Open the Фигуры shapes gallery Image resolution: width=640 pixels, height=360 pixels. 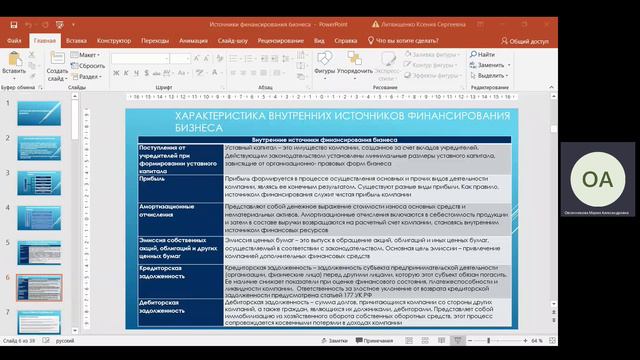(324, 65)
